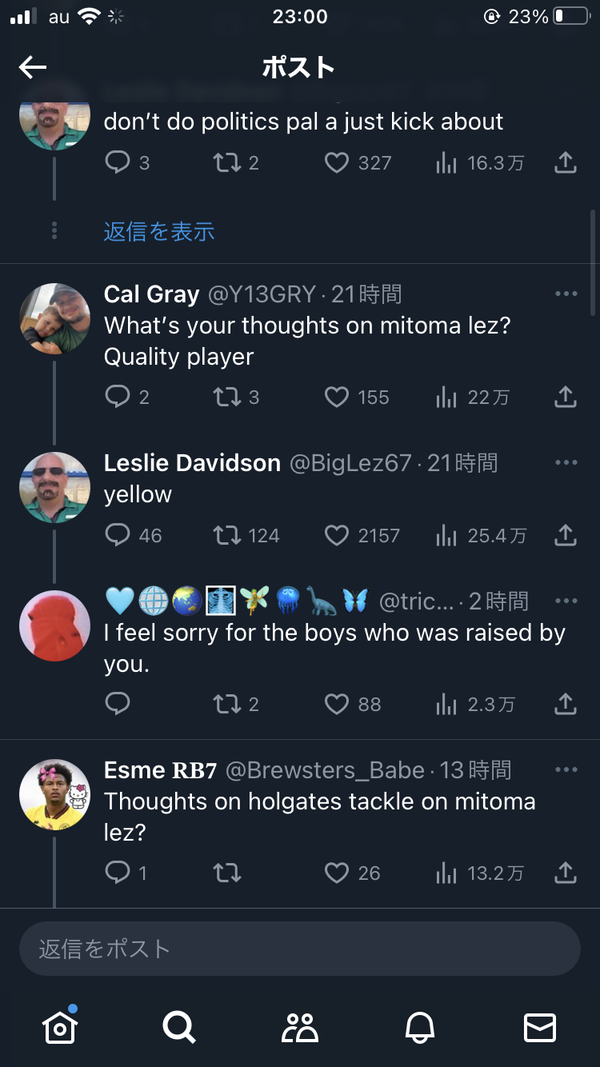Open the Home feed icon
Image resolution: width=600 pixels, height=1067 pixels.
[60, 1026]
